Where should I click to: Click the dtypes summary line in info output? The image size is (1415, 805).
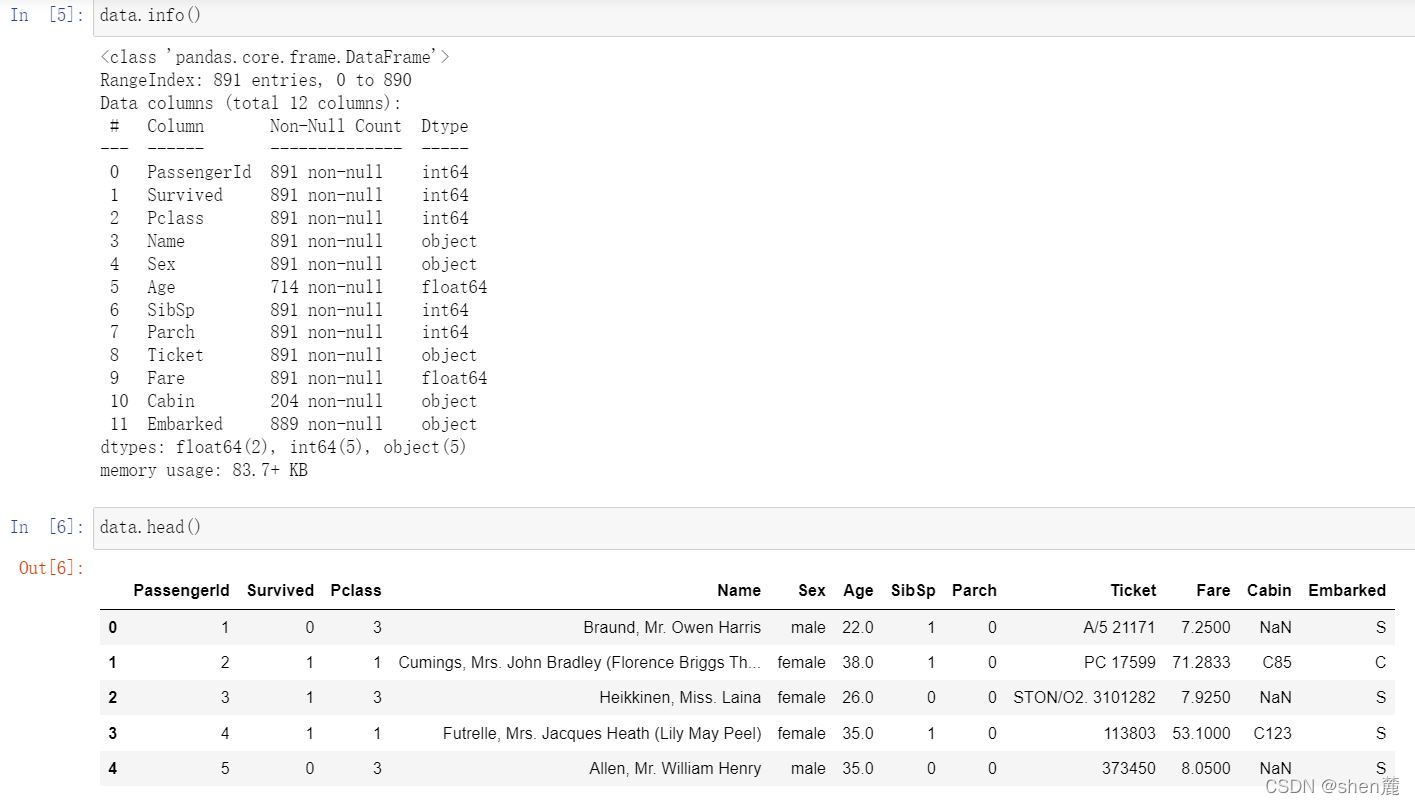coord(284,447)
